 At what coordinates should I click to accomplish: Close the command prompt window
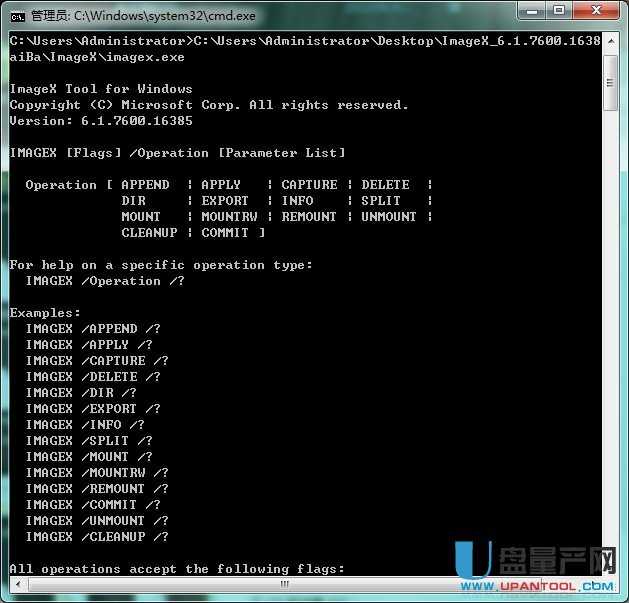pyautogui.click(x=596, y=12)
